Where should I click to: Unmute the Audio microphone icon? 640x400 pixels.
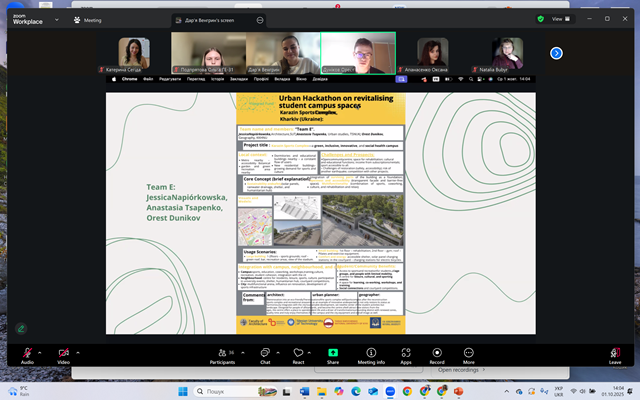26,351
